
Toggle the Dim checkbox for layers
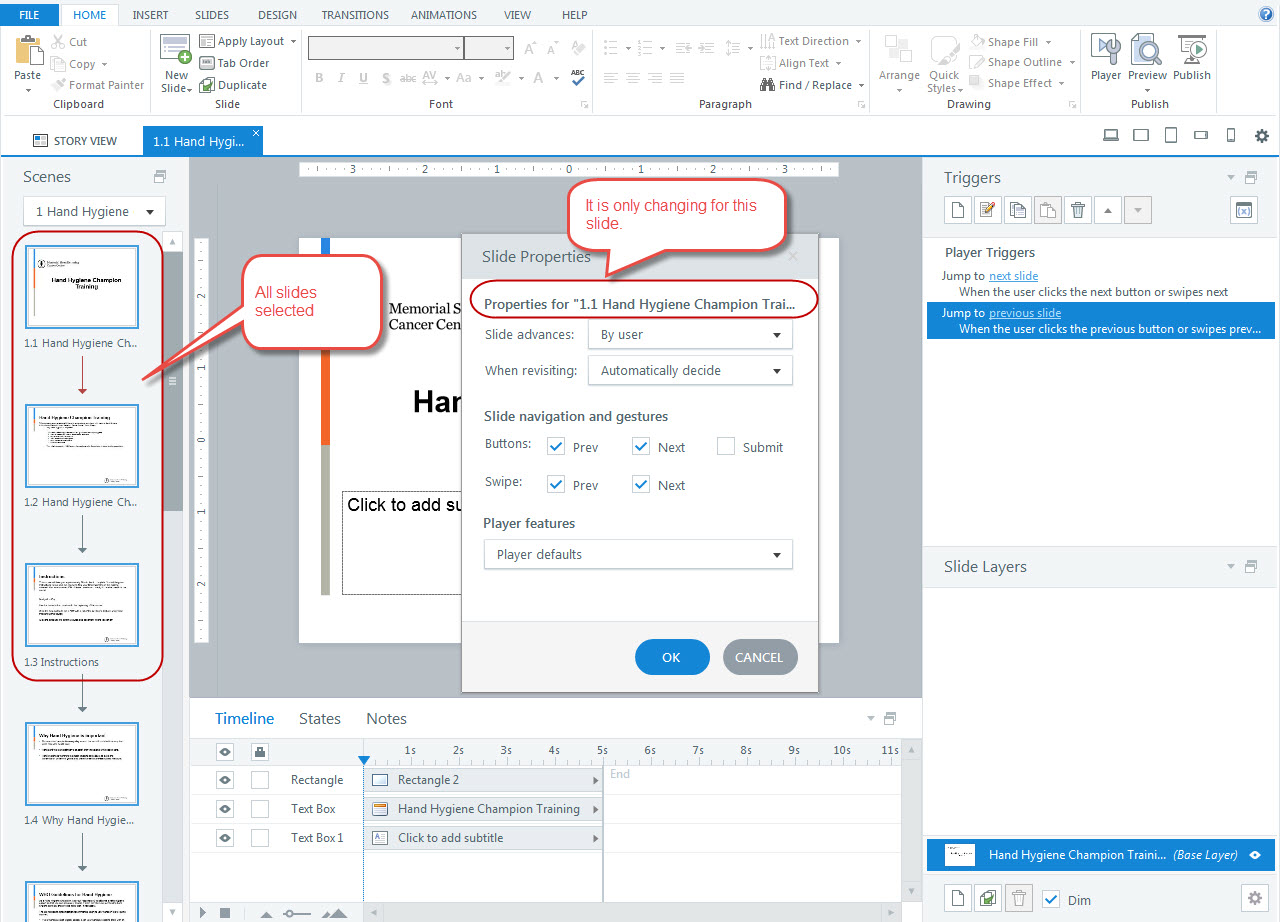(x=1051, y=899)
